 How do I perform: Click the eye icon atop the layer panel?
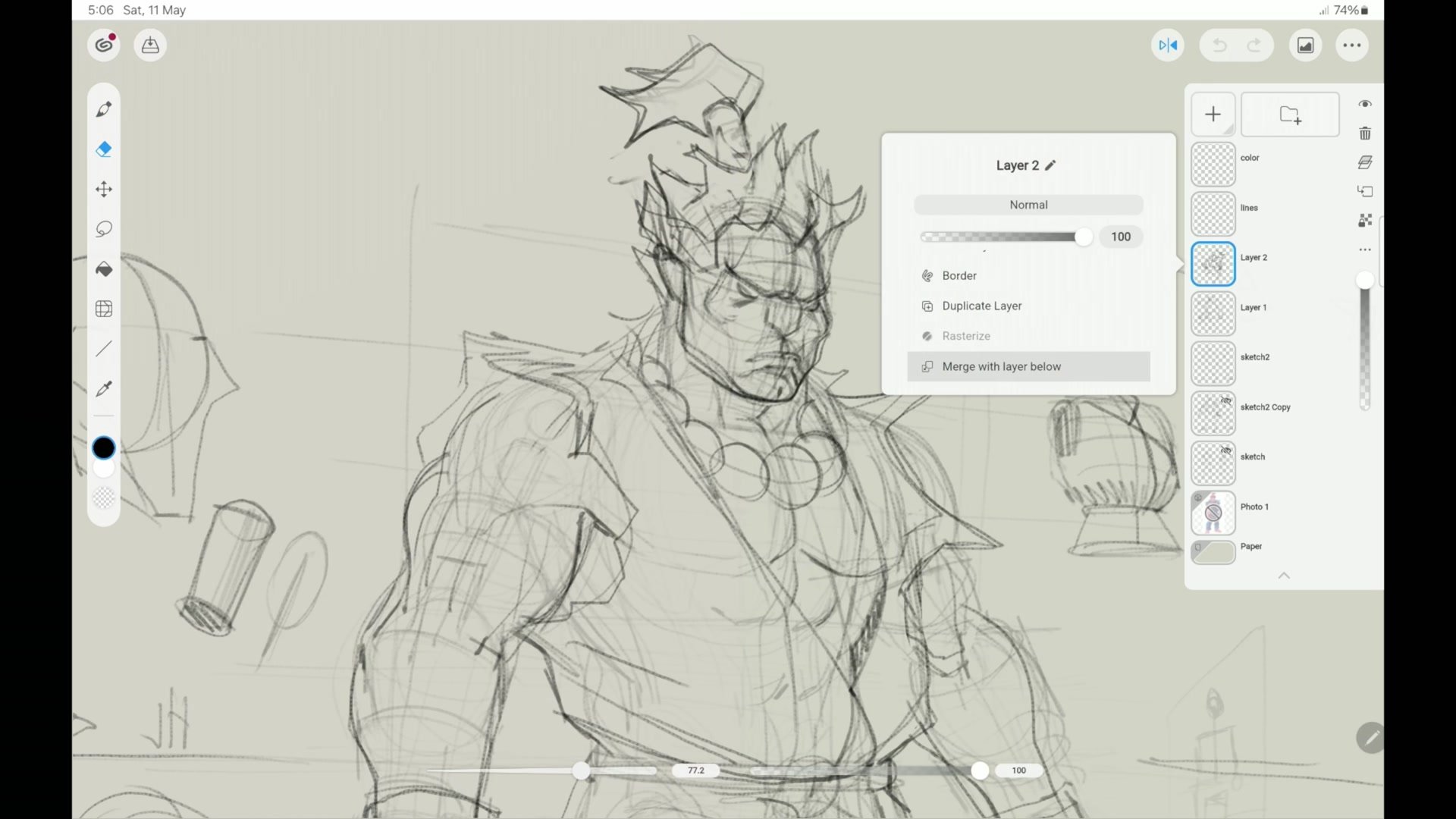pyautogui.click(x=1365, y=104)
